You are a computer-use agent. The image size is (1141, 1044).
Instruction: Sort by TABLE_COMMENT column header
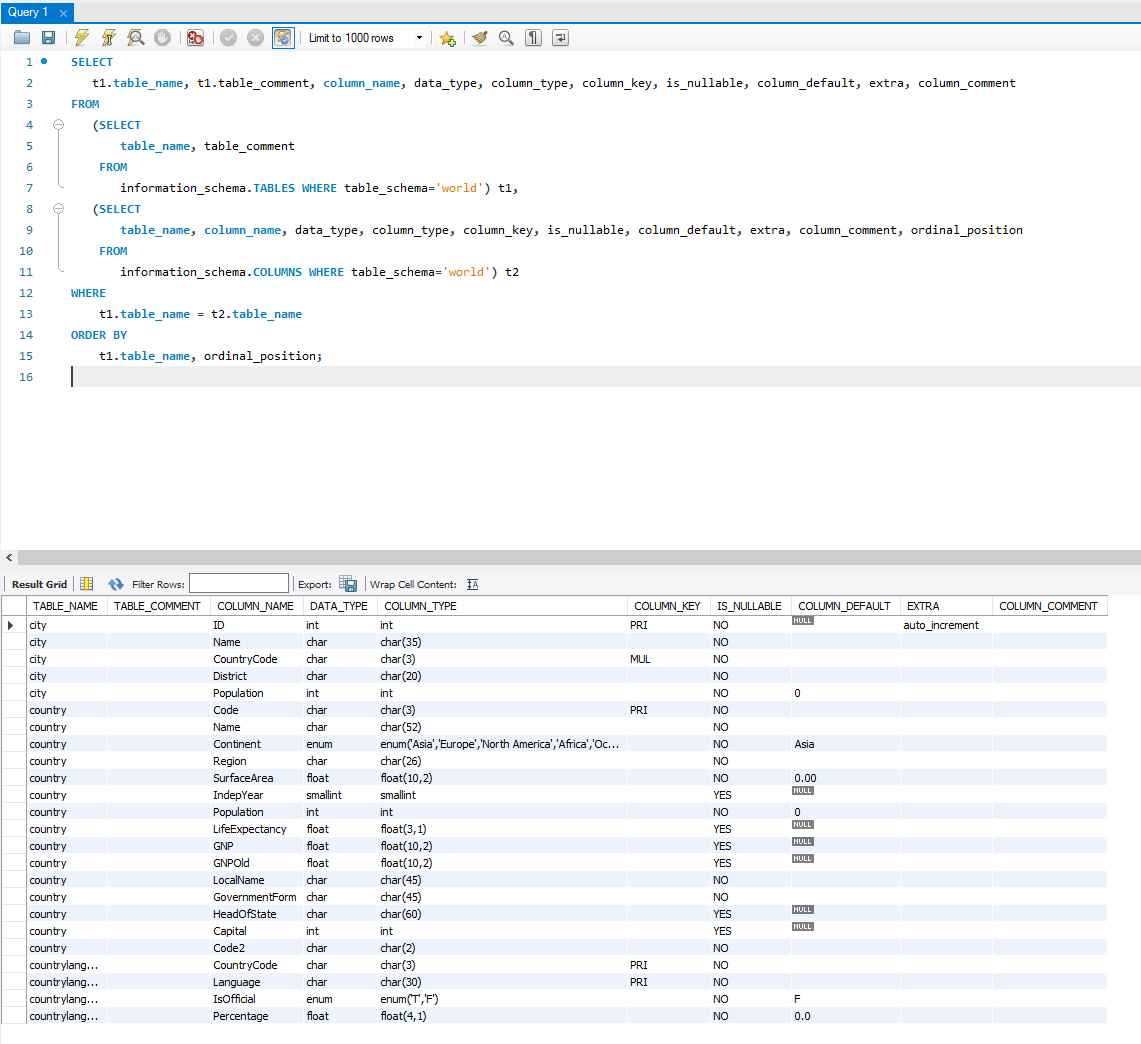(158, 606)
